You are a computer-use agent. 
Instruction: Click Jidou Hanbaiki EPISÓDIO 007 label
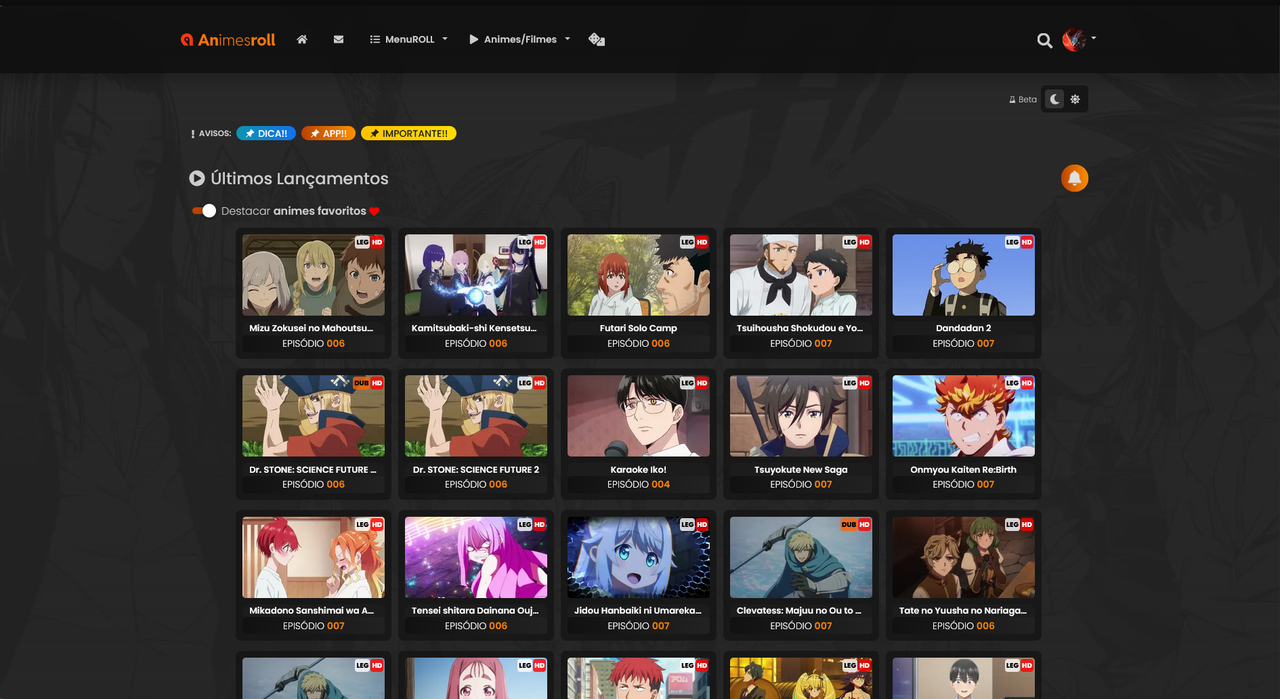pyautogui.click(x=638, y=626)
